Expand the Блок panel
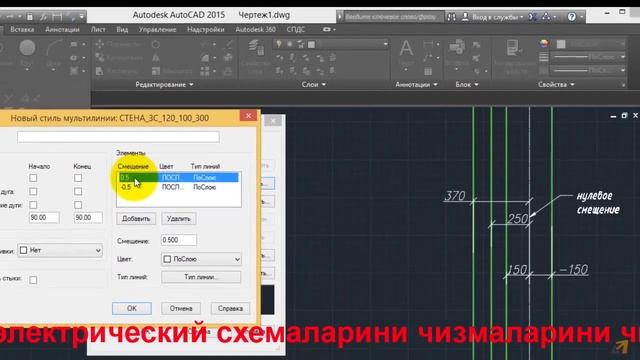Viewport: 640px width, 360px height. pyautogui.click(x=467, y=84)
